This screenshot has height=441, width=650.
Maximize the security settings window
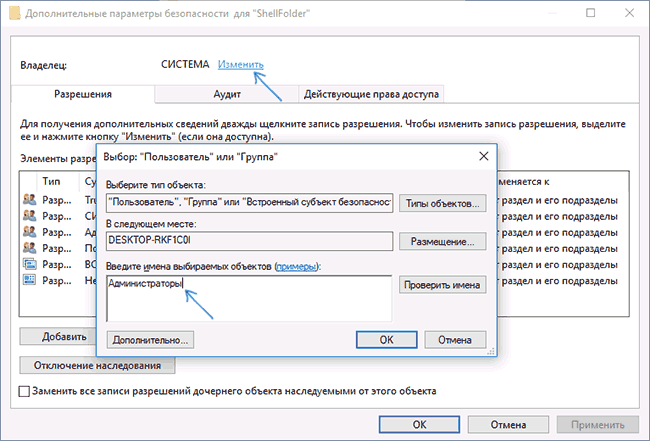[591, 13]
